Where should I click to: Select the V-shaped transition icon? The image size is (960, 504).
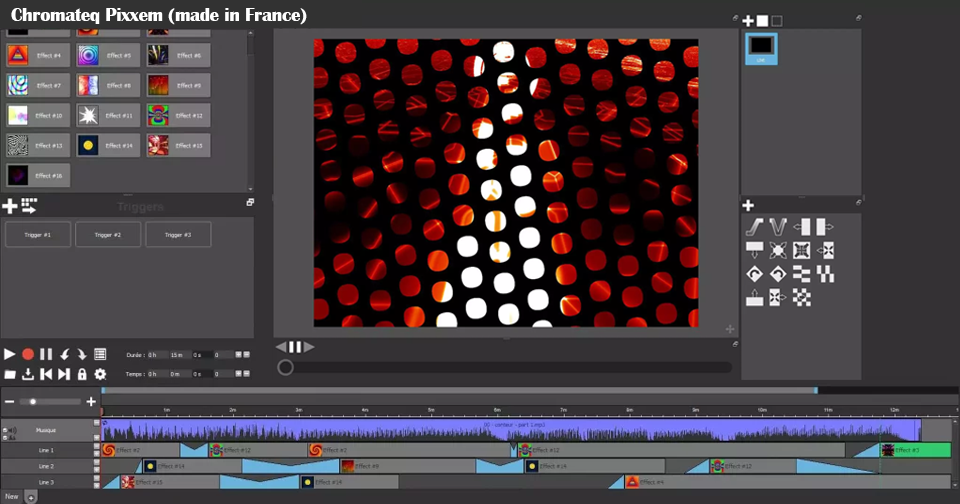coord(778,228)
